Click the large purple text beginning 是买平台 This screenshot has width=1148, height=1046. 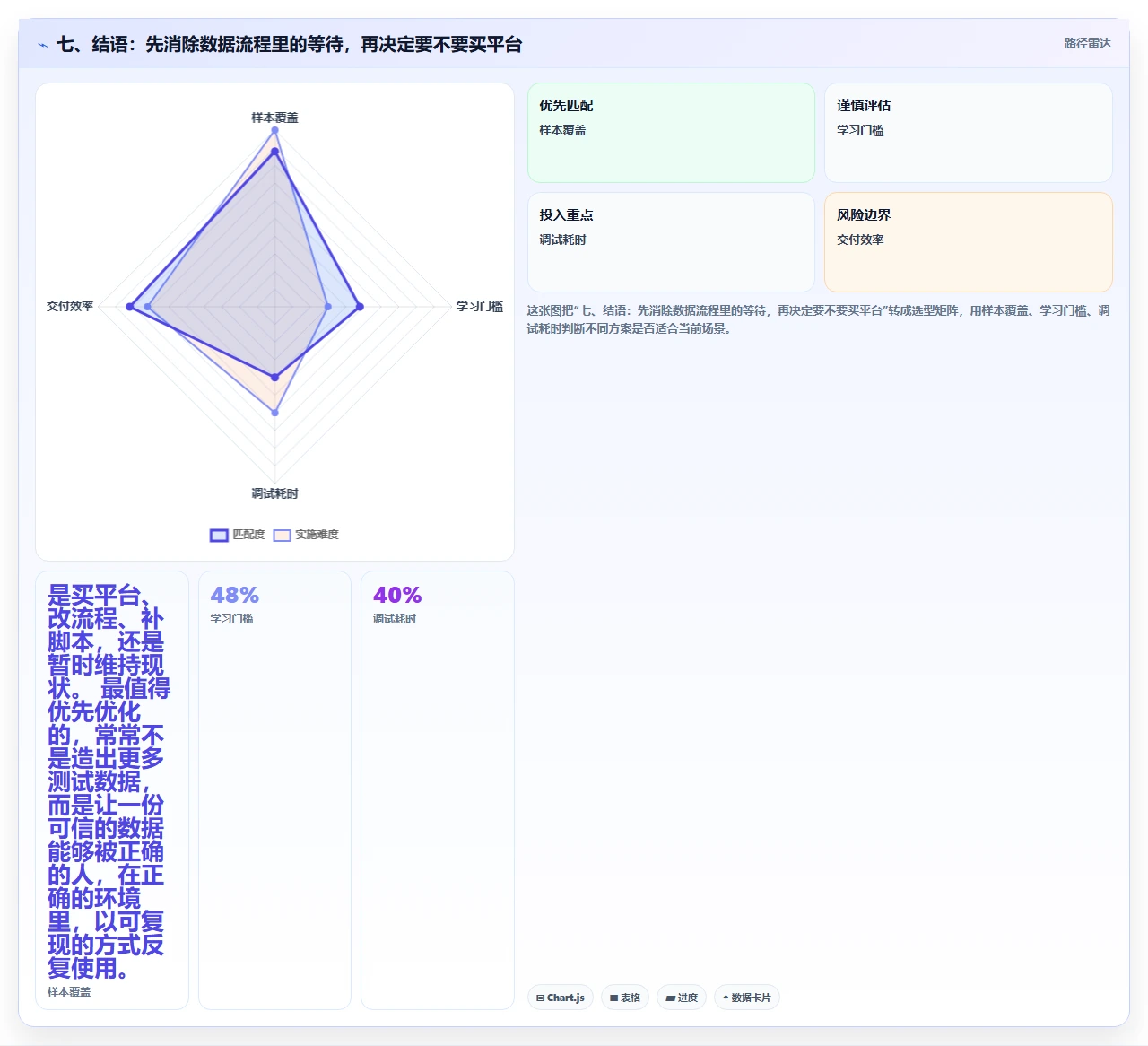pyautogui.click(x=109, y=781)
